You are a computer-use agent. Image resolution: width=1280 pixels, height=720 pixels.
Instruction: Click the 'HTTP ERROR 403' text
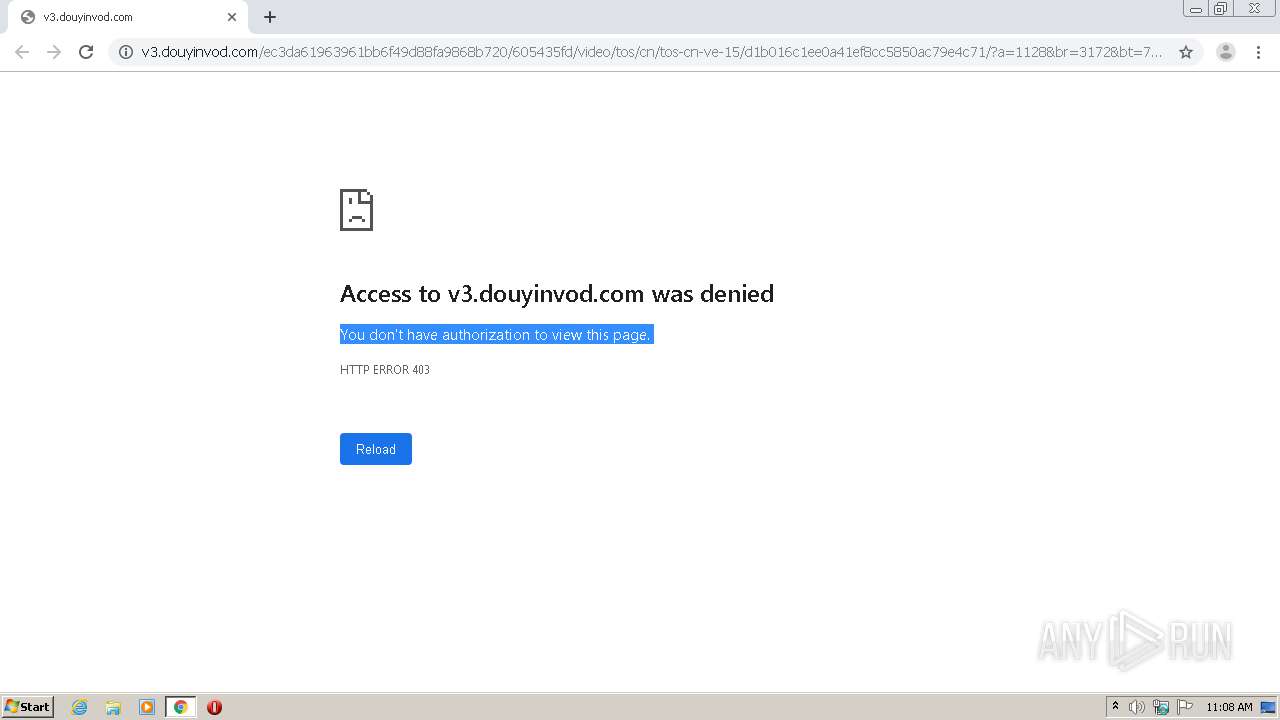click(385, 370)
